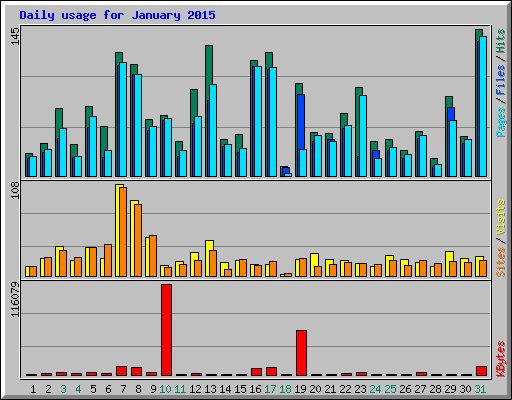Image resolution: width=512 pixels, height=400 pixels.
Task: Click the day 10 axis label
Action: click(165, 389)
